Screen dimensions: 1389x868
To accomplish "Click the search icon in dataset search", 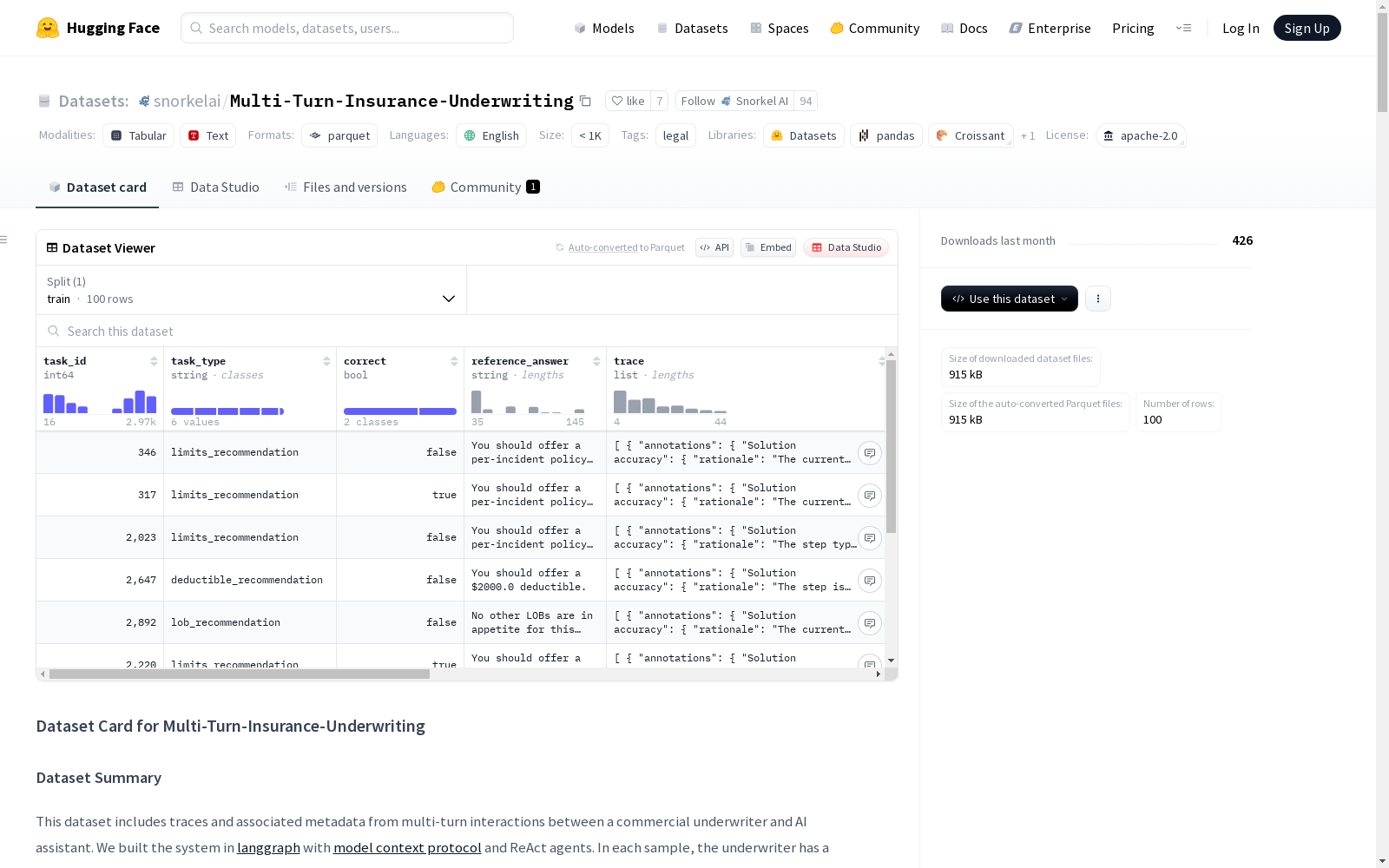I will click(x=54, y=331).
